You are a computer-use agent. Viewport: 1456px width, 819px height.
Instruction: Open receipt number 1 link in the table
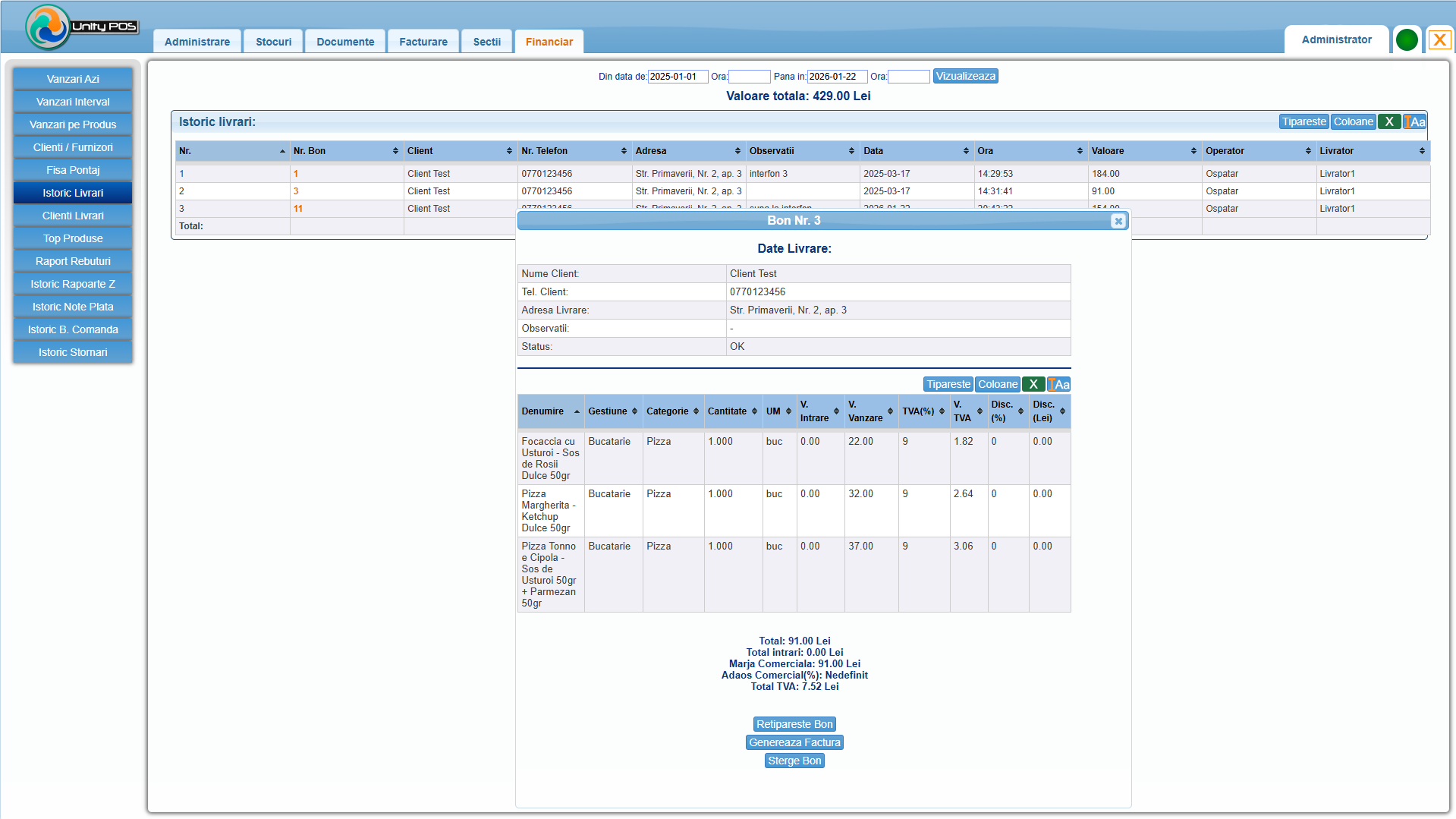(296, 174)
